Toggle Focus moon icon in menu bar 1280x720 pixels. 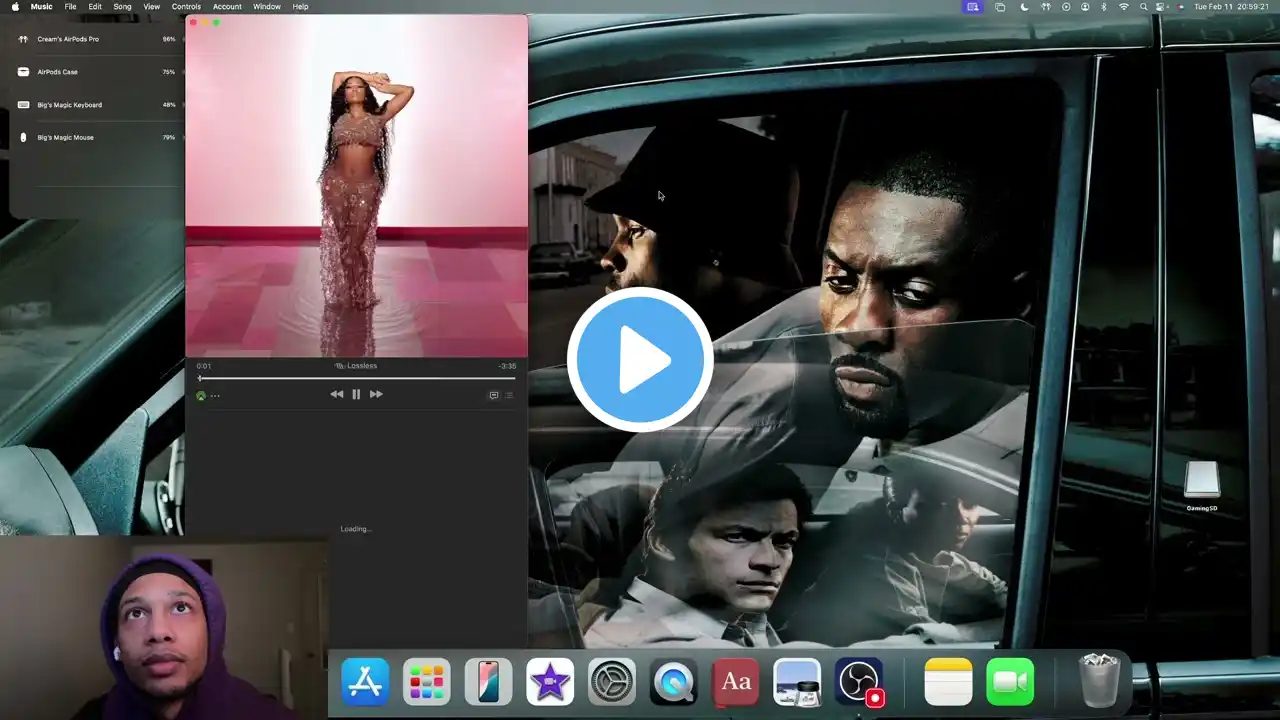click(1024, 7)
